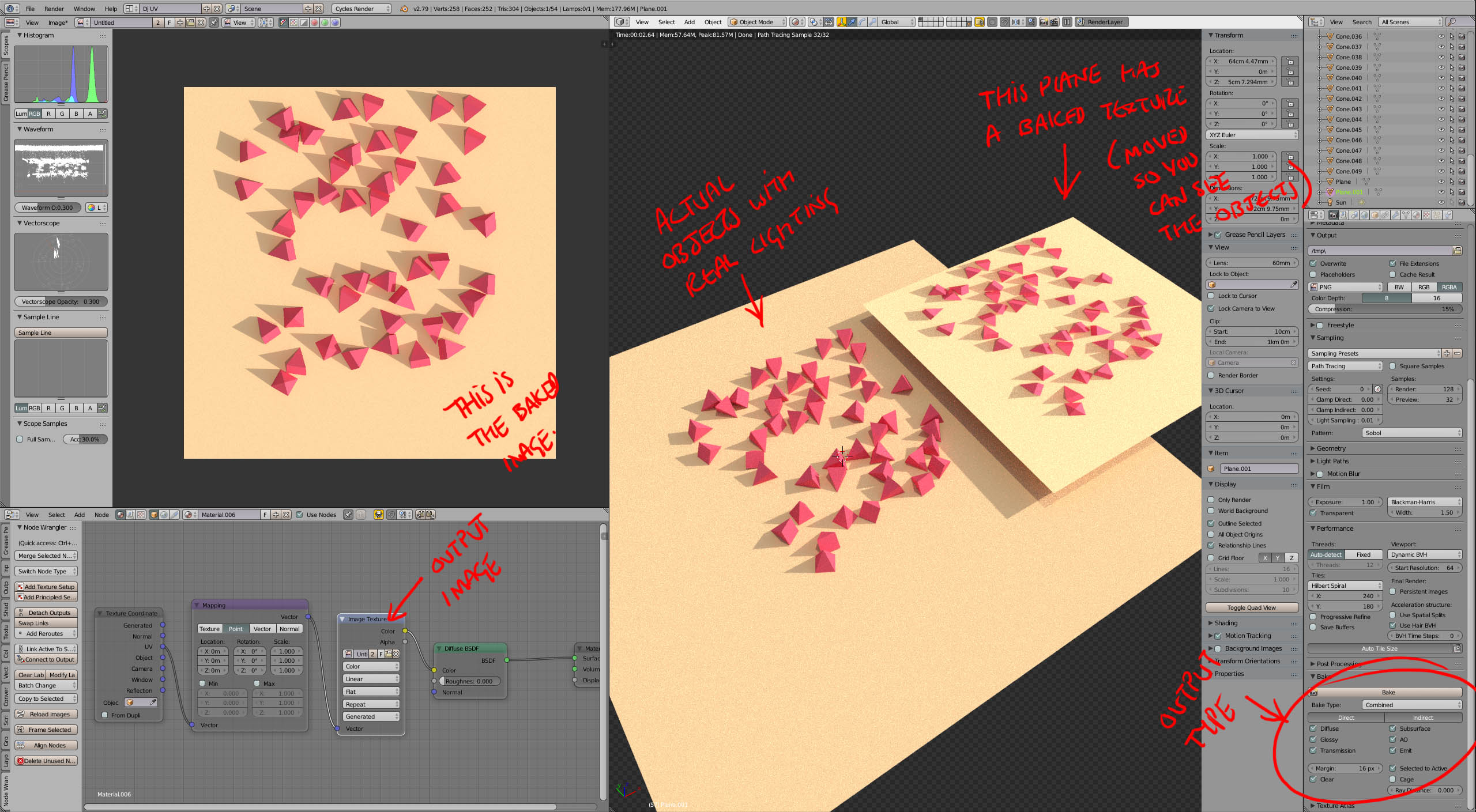
Task: Open the World properties icon in Properties editor
Action: pos(1364,214)
